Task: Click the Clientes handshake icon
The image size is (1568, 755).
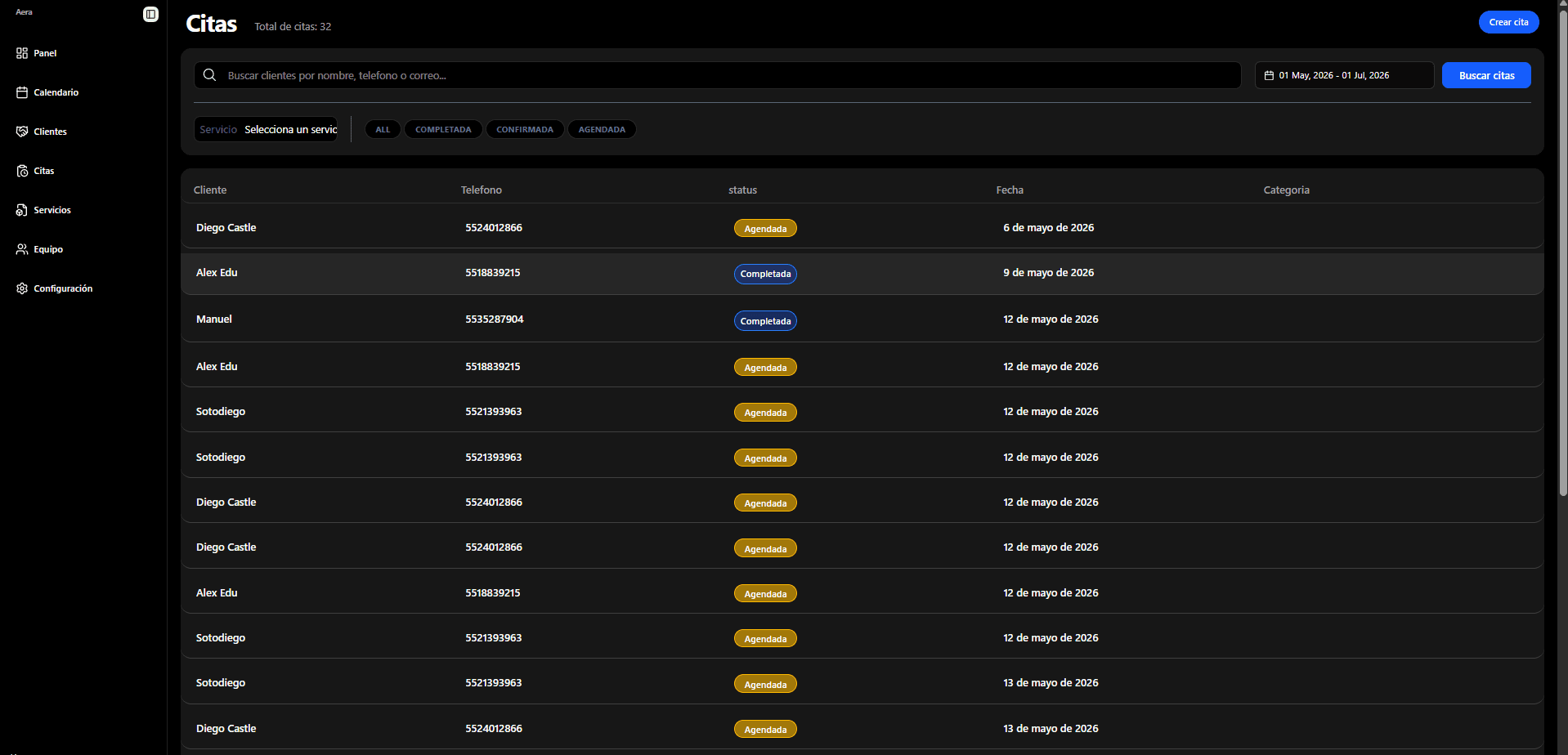Action: [x=22, y=132]
